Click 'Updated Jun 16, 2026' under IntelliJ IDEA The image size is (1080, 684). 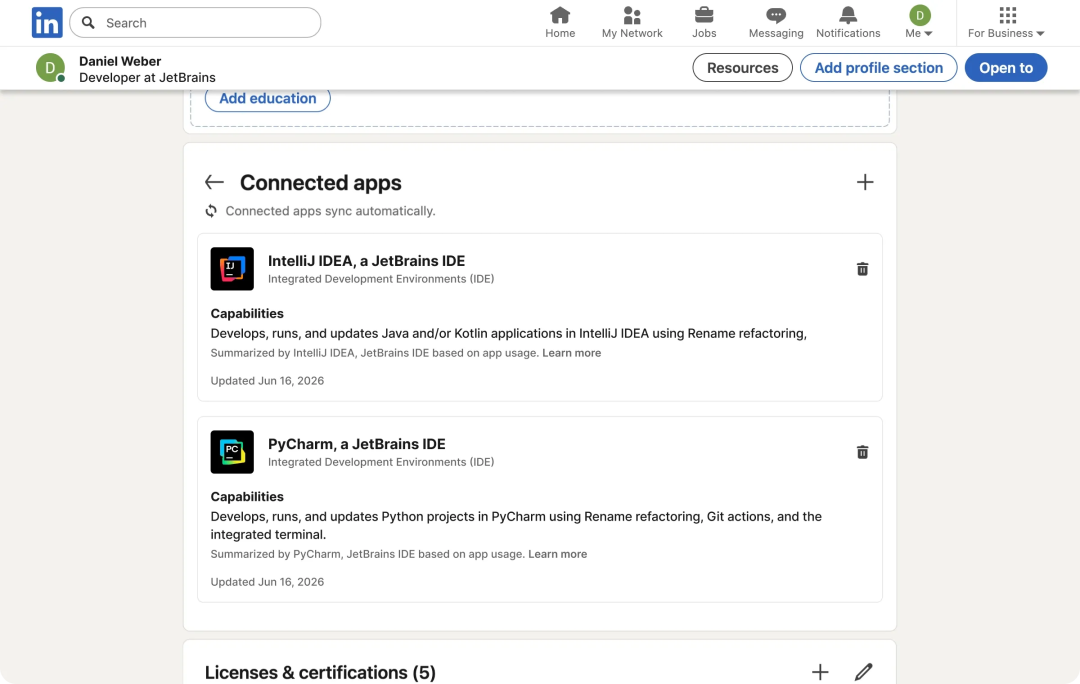coord(267,381)
